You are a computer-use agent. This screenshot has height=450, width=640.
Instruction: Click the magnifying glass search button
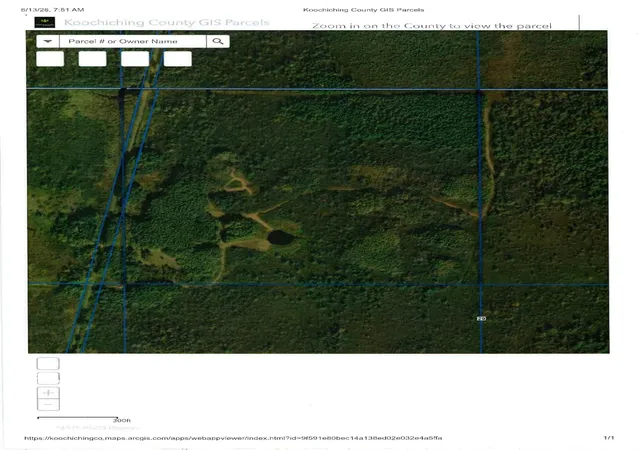click(218, 41)
